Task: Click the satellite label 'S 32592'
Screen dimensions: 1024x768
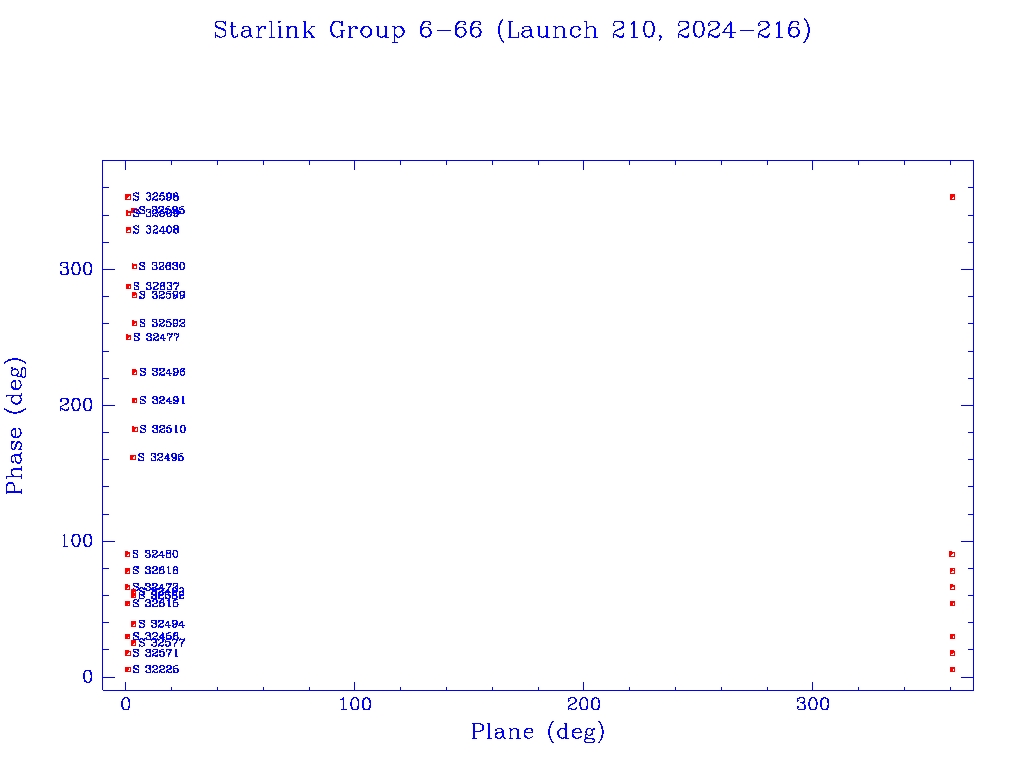Action: [x=163, y=323]
